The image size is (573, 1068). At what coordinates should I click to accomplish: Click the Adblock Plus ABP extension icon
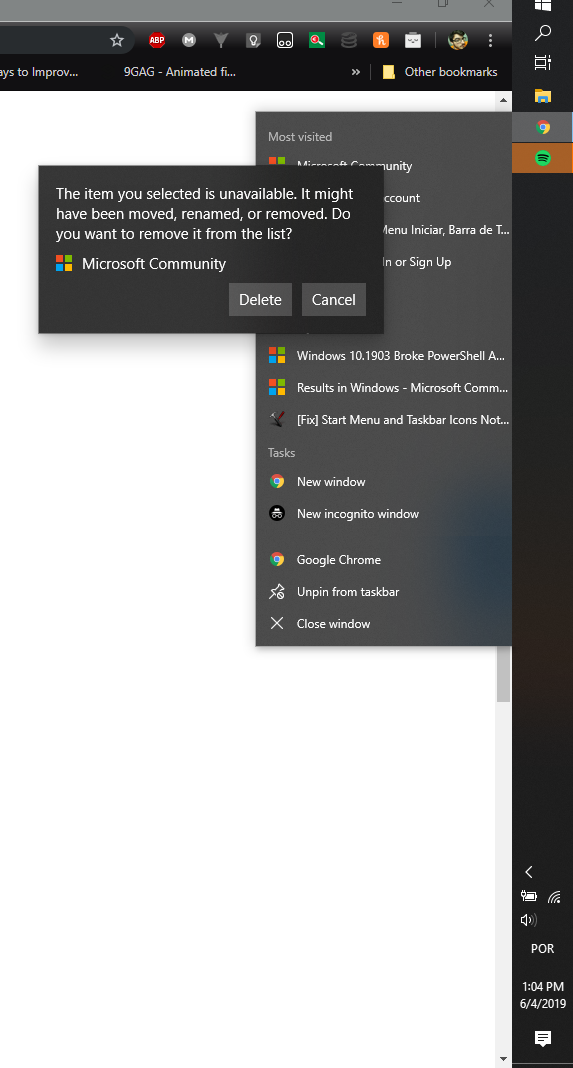157,40
